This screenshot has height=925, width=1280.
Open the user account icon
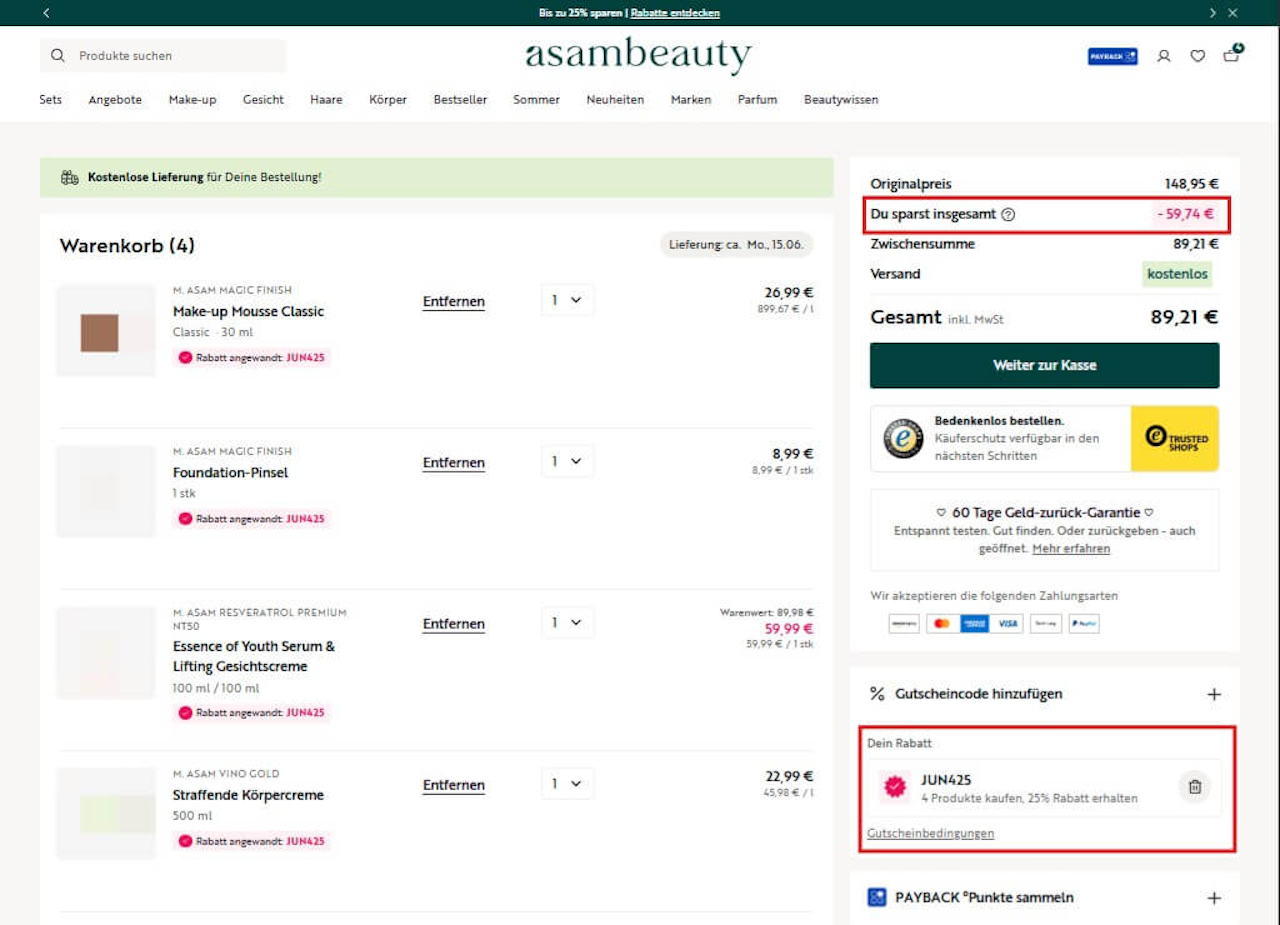coord(1164,57)
